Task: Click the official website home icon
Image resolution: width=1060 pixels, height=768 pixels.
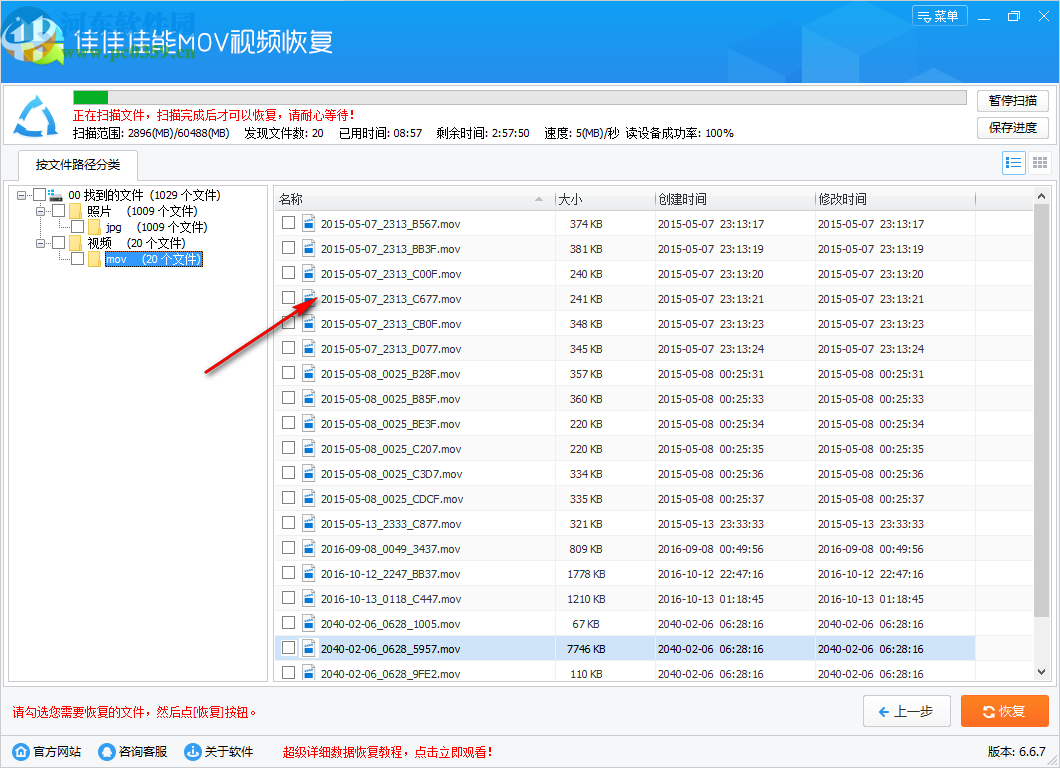Action: pos(21,751)
